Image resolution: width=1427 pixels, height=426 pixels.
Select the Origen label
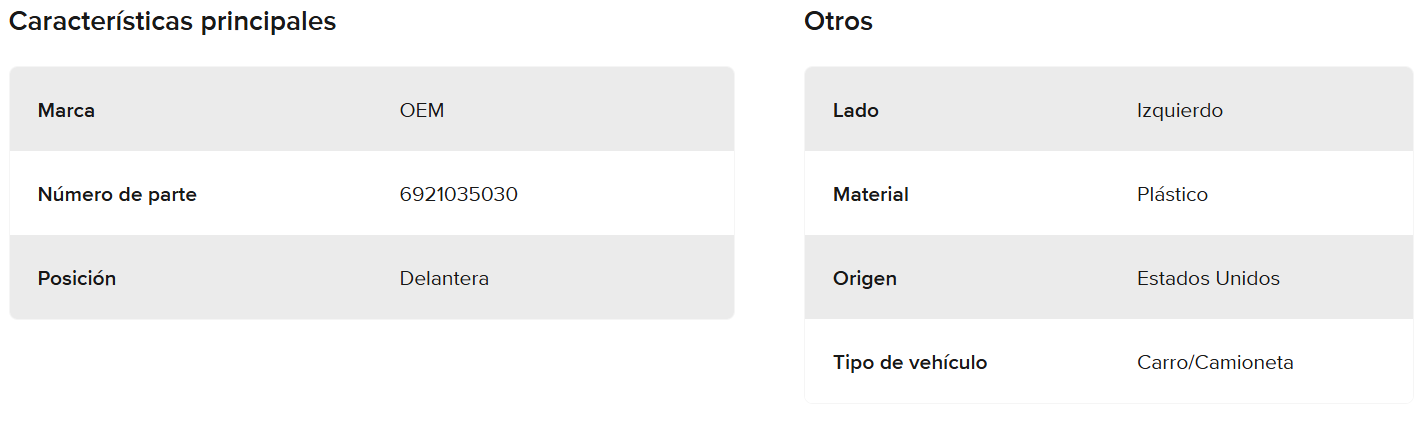pos(865,279)
